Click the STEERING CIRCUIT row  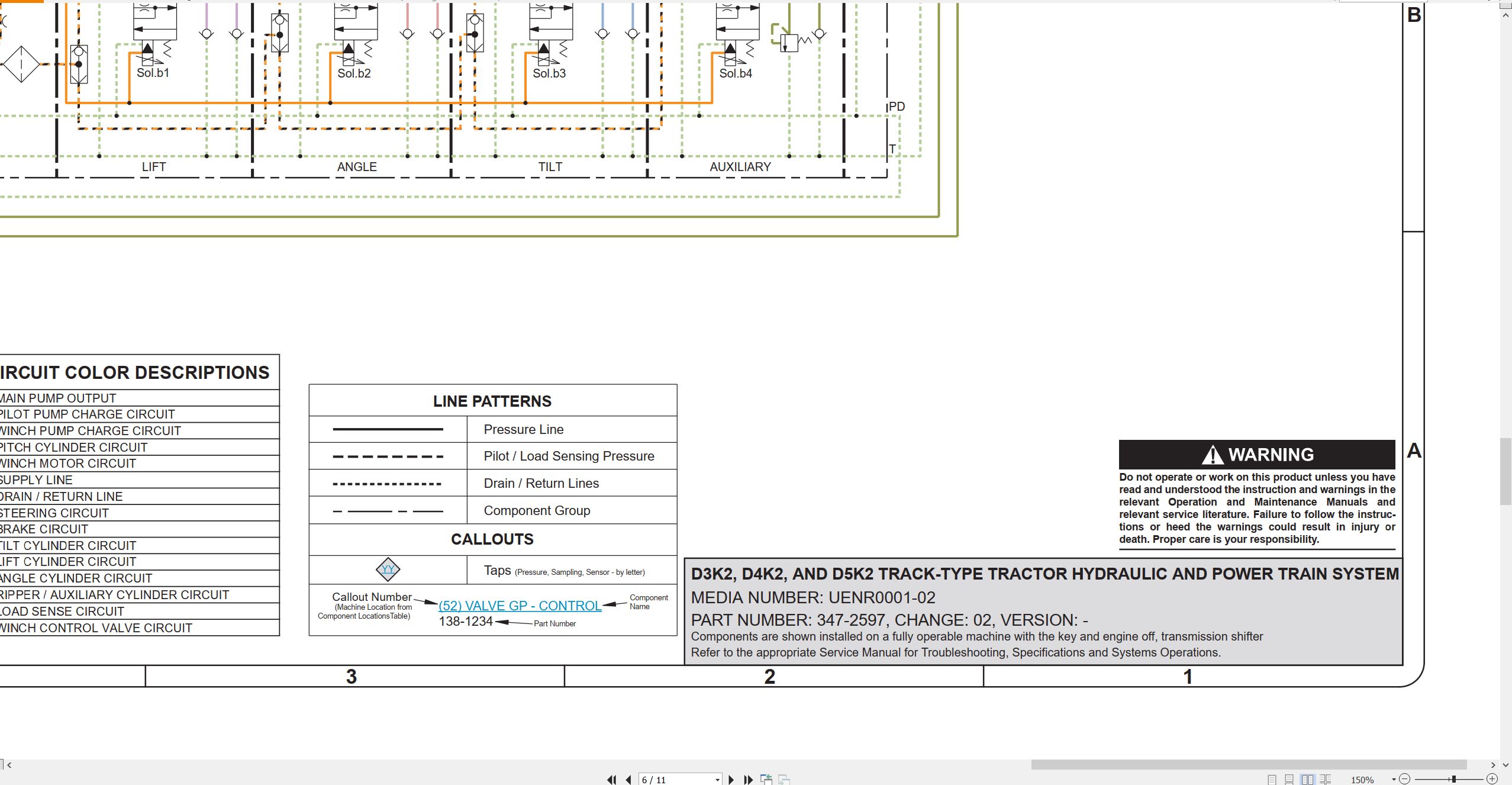click(139, 513)
